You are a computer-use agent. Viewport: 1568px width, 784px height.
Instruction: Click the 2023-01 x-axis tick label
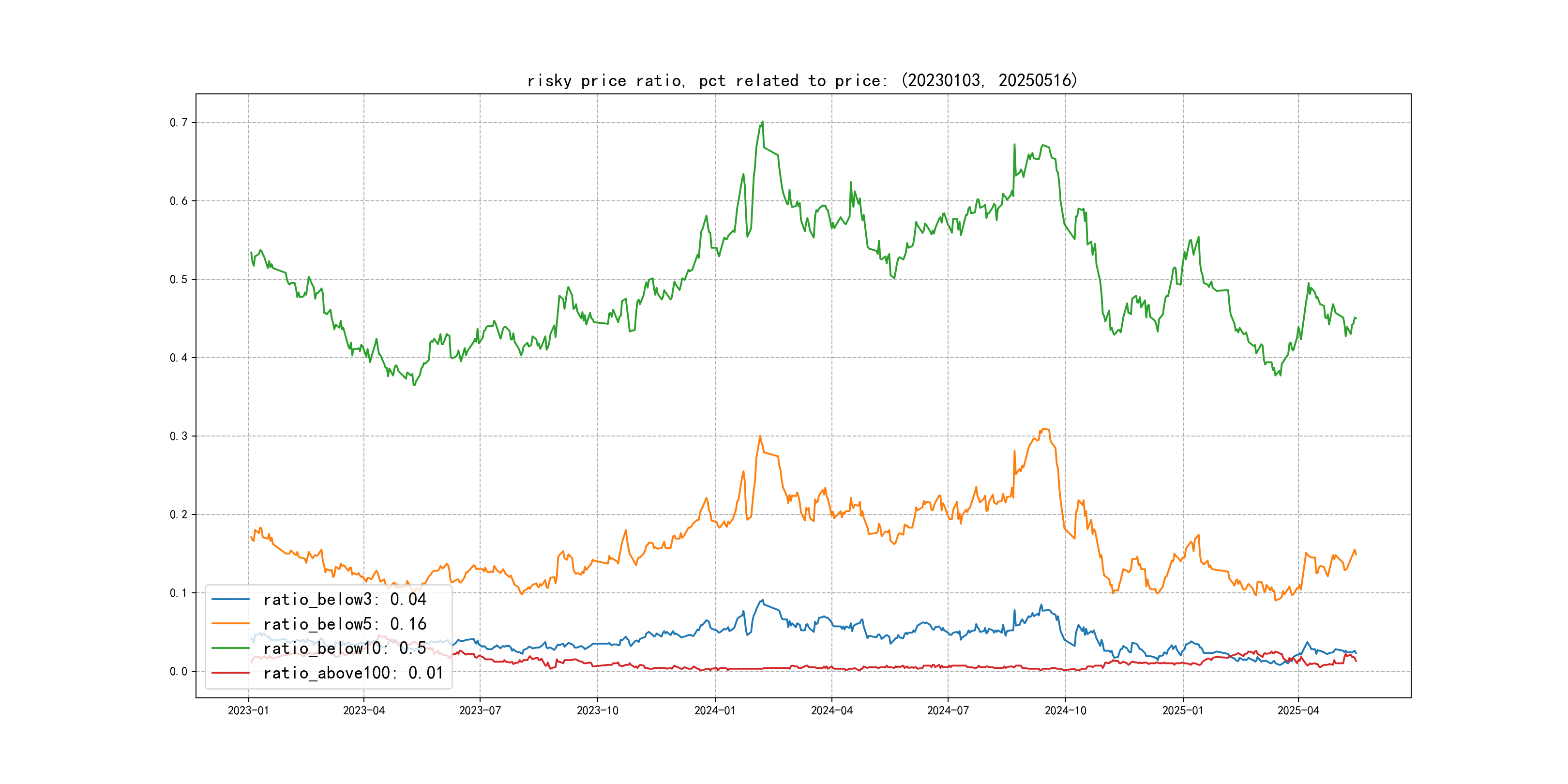coord(248,710)
